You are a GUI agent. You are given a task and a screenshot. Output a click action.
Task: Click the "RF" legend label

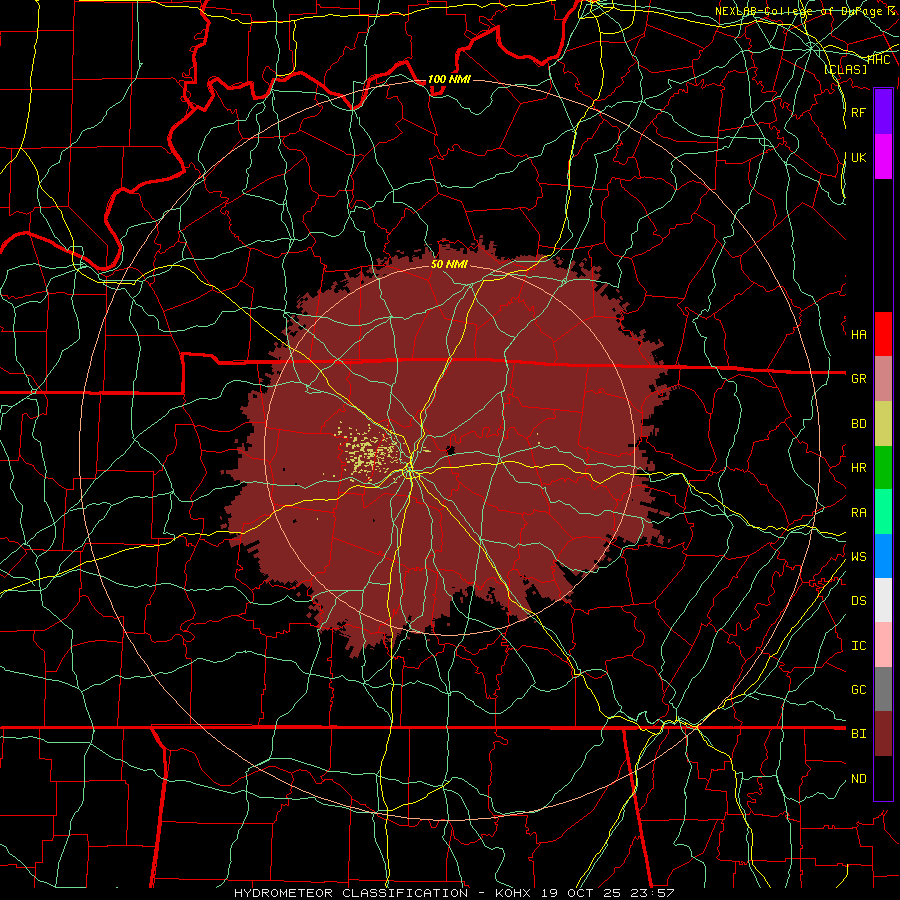point(858,112)
